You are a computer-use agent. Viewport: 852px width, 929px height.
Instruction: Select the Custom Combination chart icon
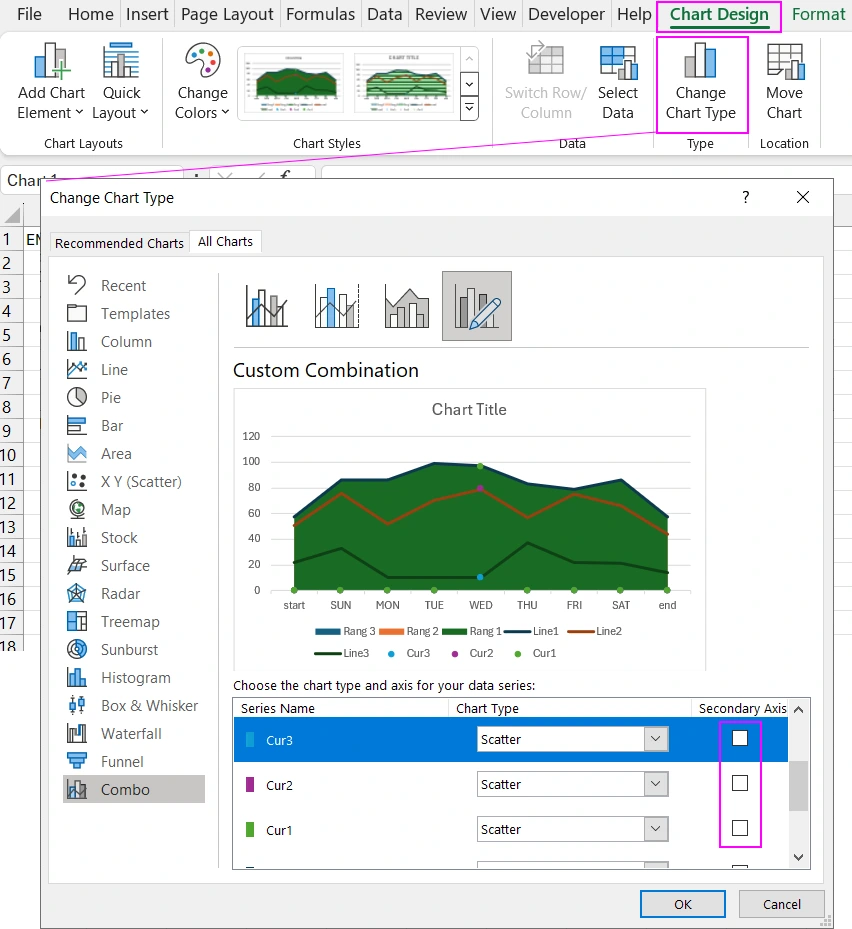[x=476, y=306]
